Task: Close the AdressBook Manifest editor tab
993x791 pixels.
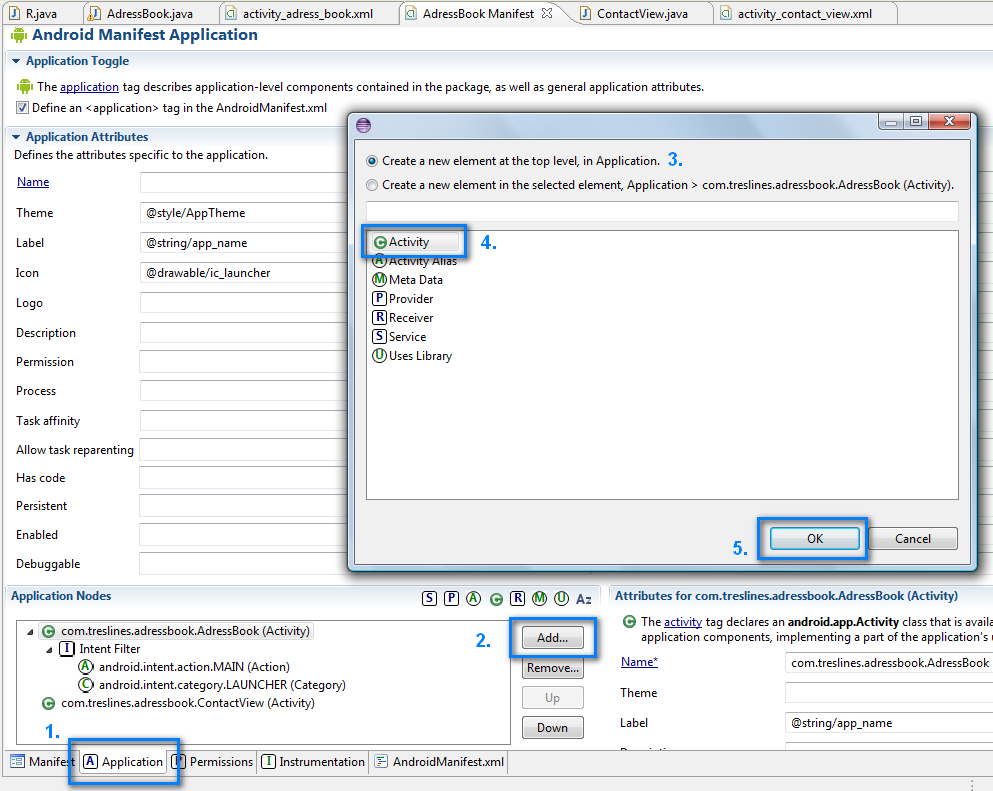Action: pos(547,13)
